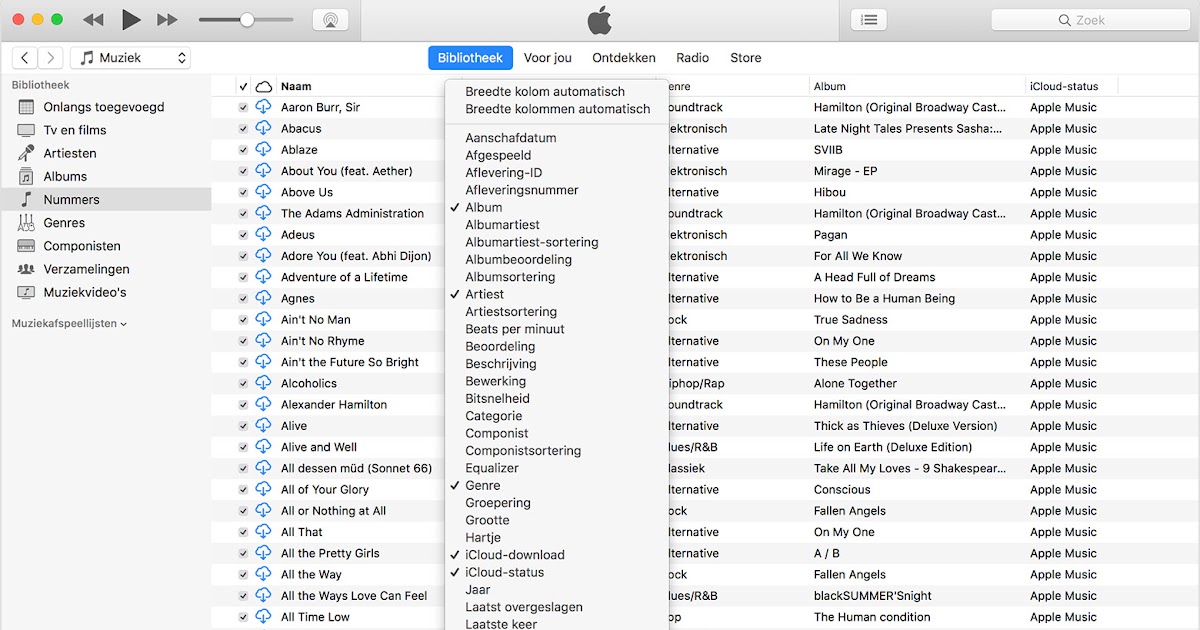This screenshot has height=630, width=1200.
Task: Enable the Equalizer column option
Action: tap(492, 468)
